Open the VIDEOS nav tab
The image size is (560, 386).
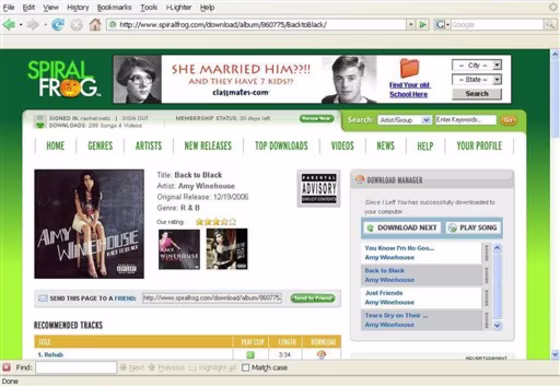tap(342, 146)
